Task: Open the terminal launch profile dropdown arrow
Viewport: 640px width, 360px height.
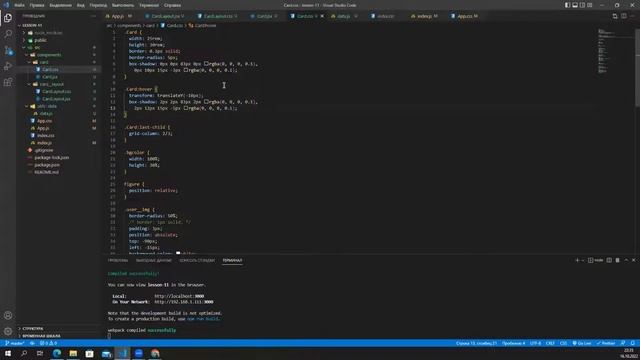Action: 582,260
